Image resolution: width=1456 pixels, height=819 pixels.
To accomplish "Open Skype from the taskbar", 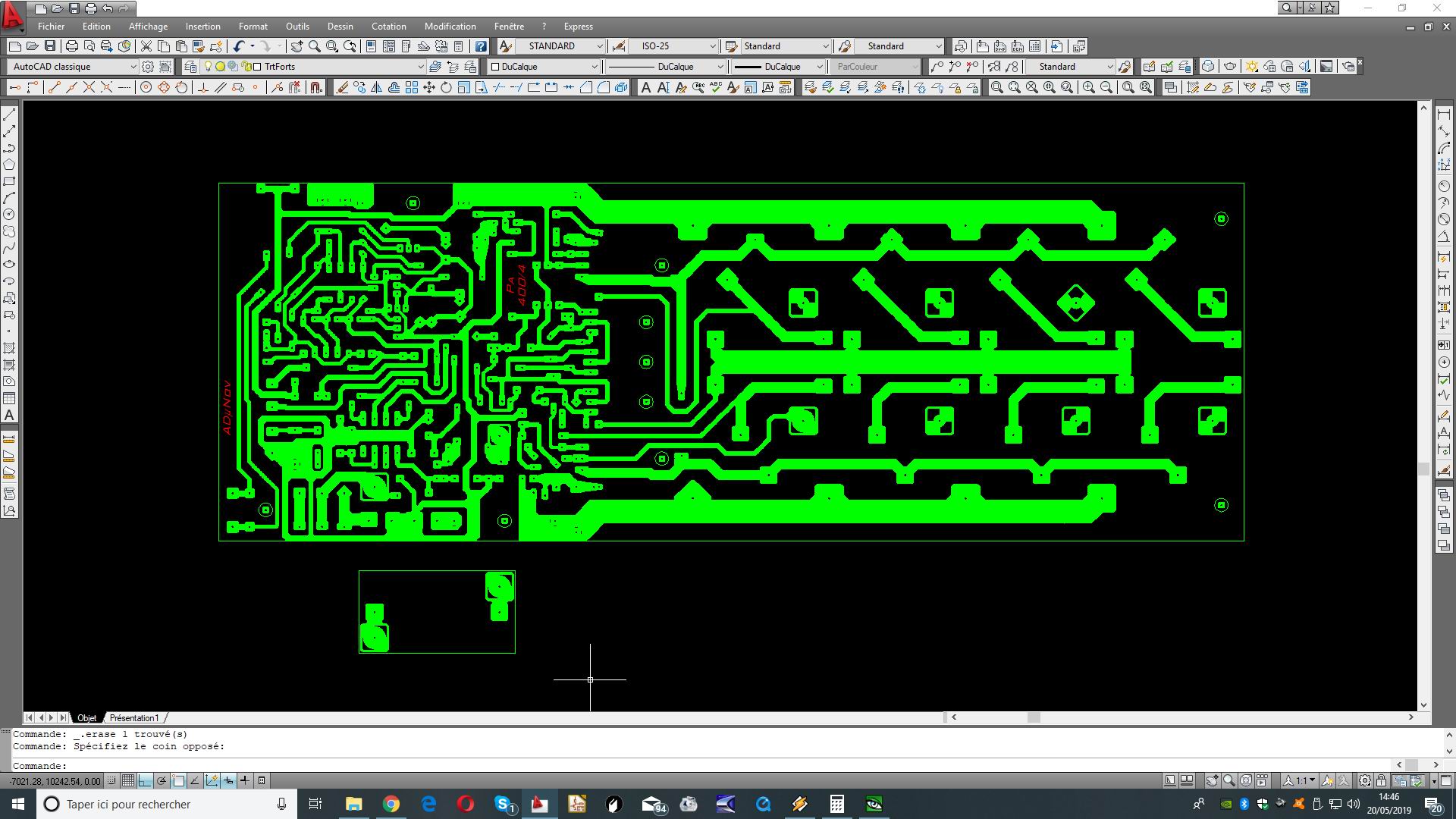I will click(x=504, y=804).
